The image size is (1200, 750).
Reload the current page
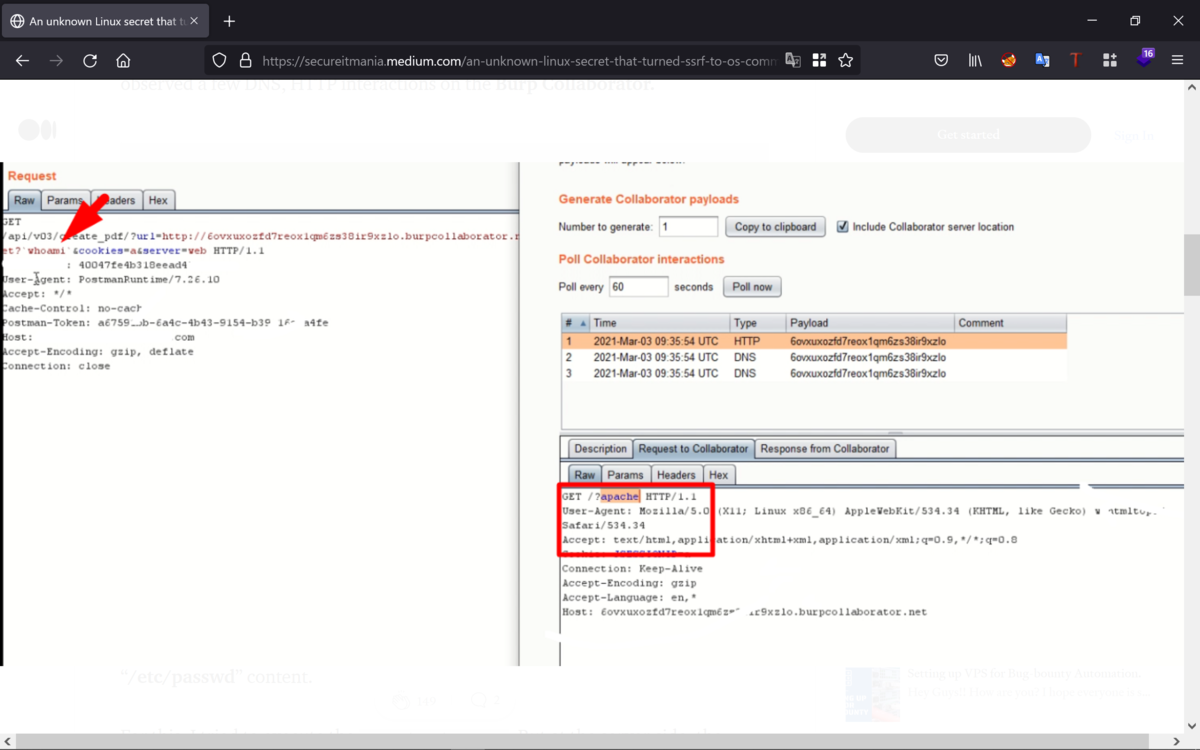tap(90, 61)
